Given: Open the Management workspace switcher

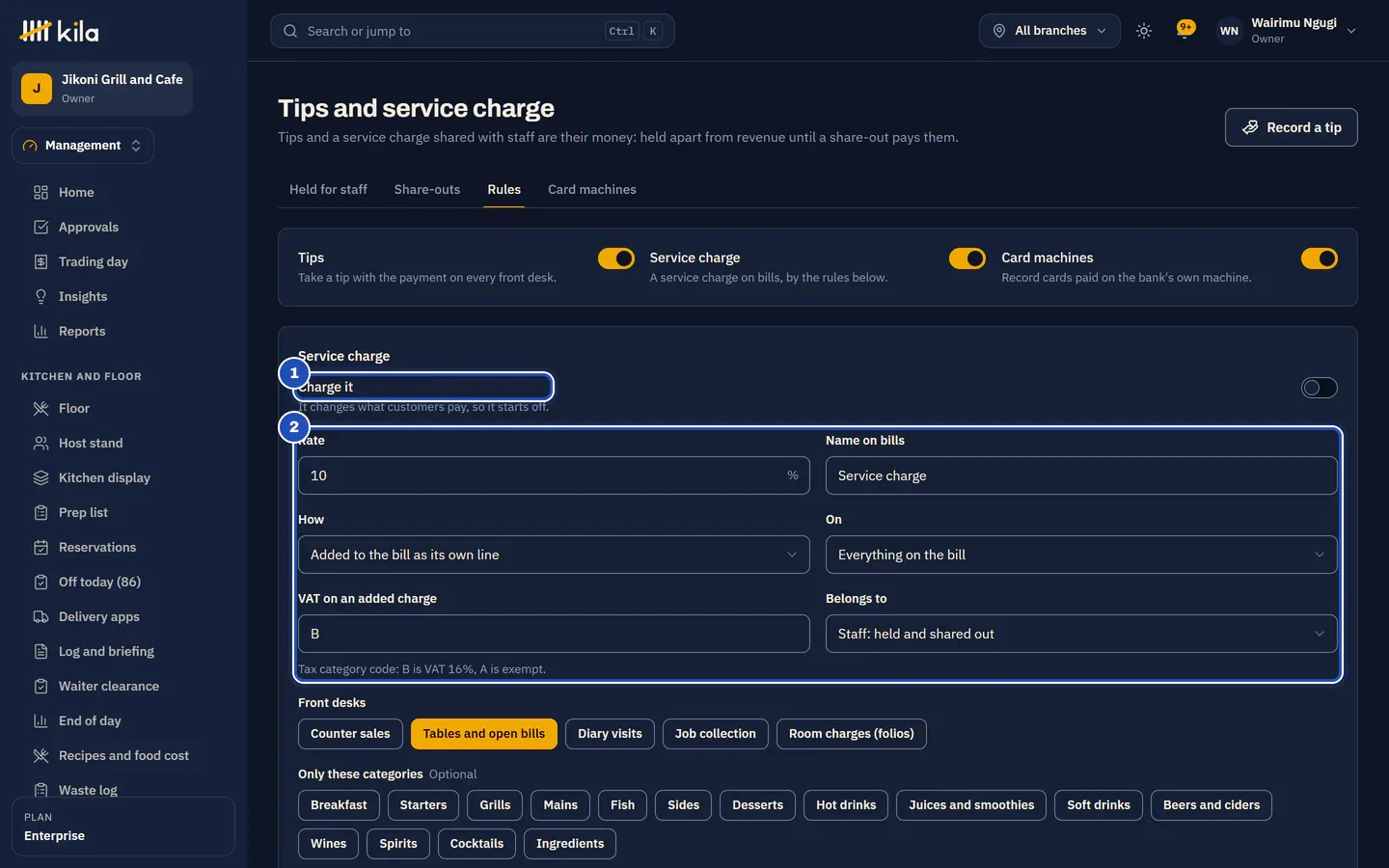Looking at the screenshot, I should point(83,146).
